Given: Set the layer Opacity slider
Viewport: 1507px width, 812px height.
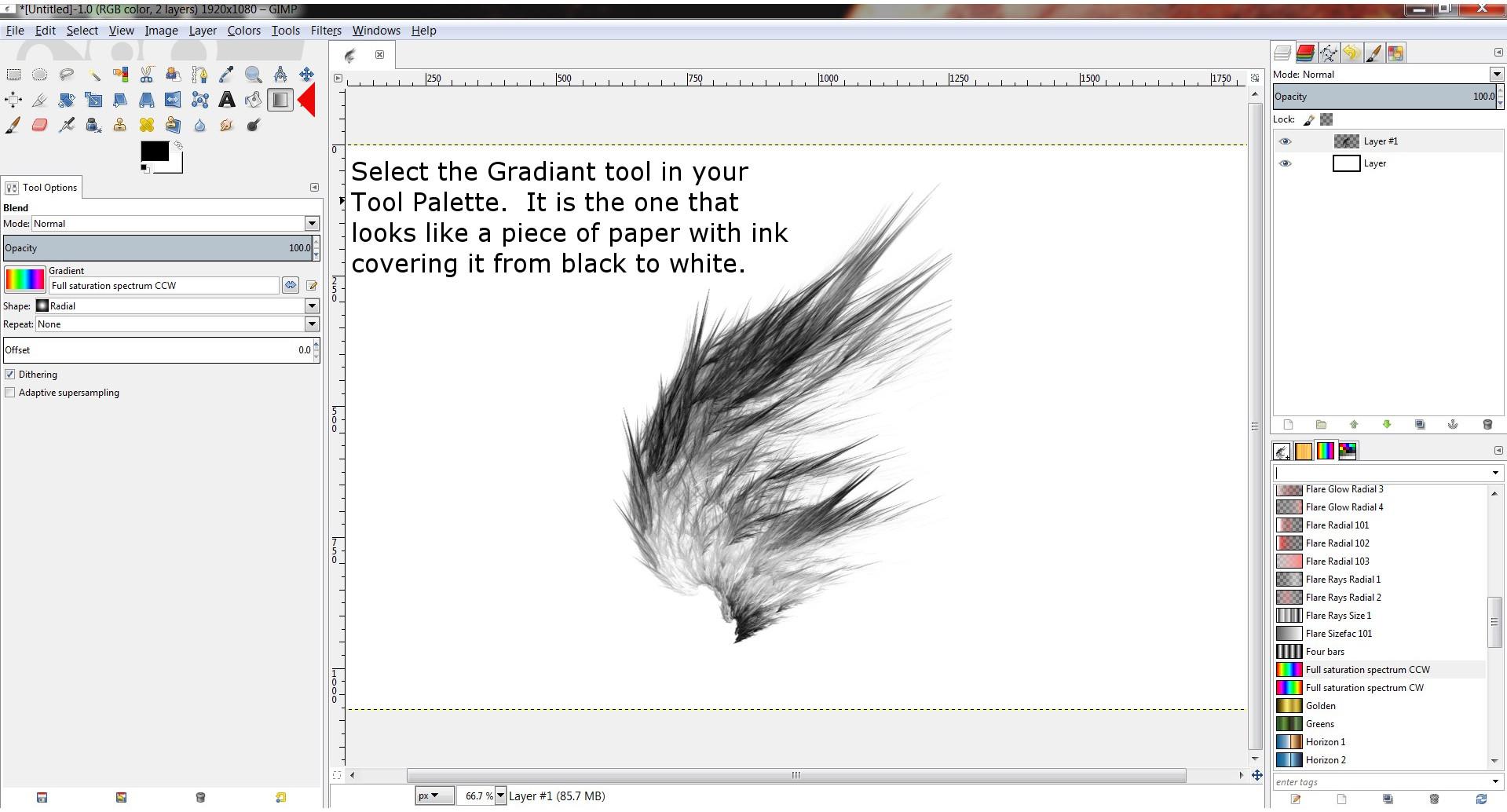Looking at the screenshot, I should tap(1384, 97).
